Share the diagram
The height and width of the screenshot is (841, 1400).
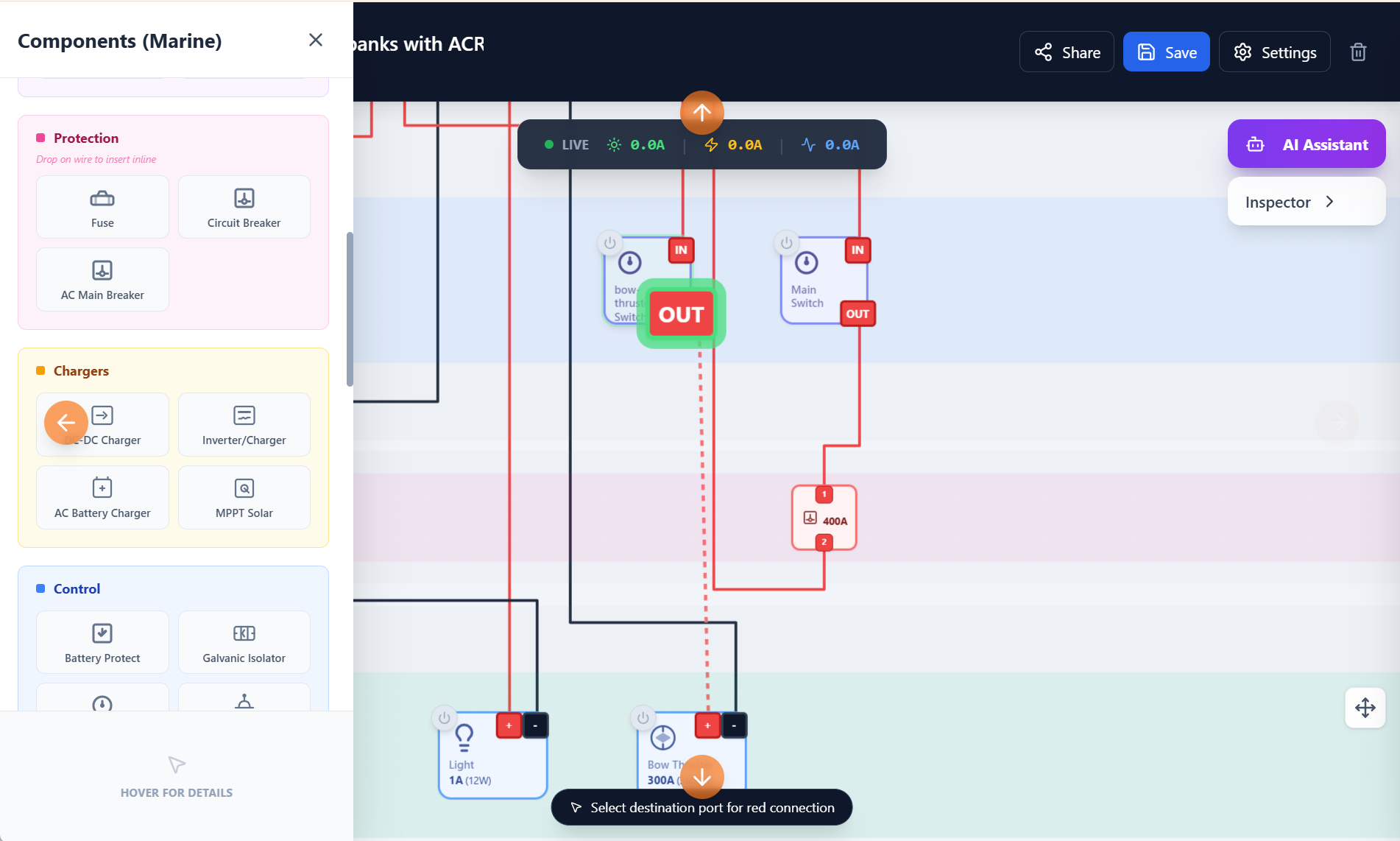tap(1066, 52)
